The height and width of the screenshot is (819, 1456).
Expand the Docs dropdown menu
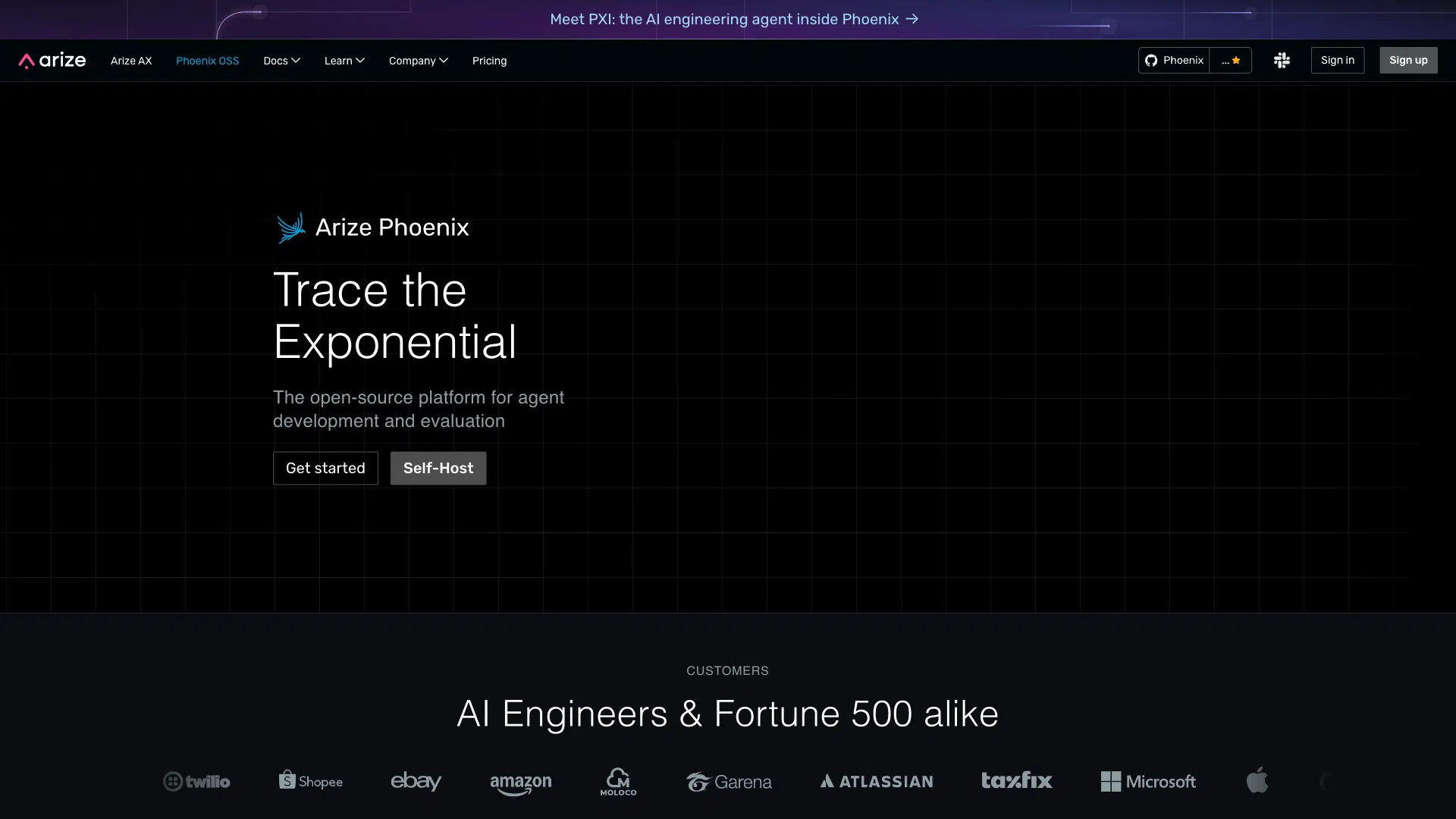point(281,61)
